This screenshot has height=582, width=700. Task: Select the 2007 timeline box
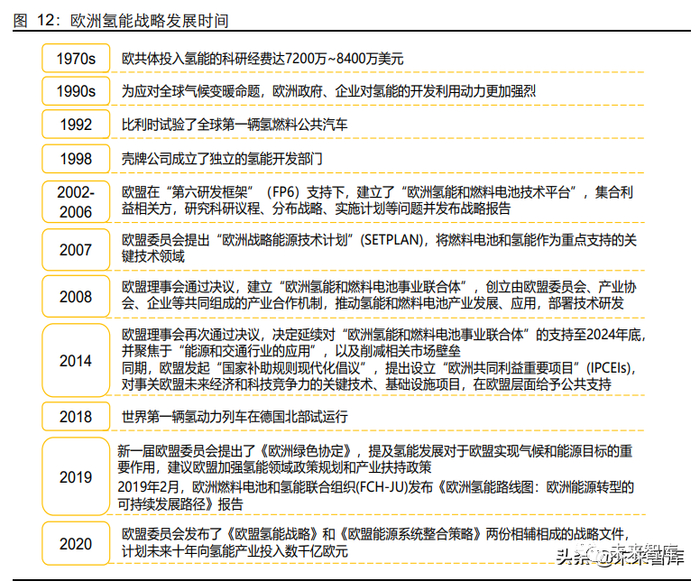point(76,249)
